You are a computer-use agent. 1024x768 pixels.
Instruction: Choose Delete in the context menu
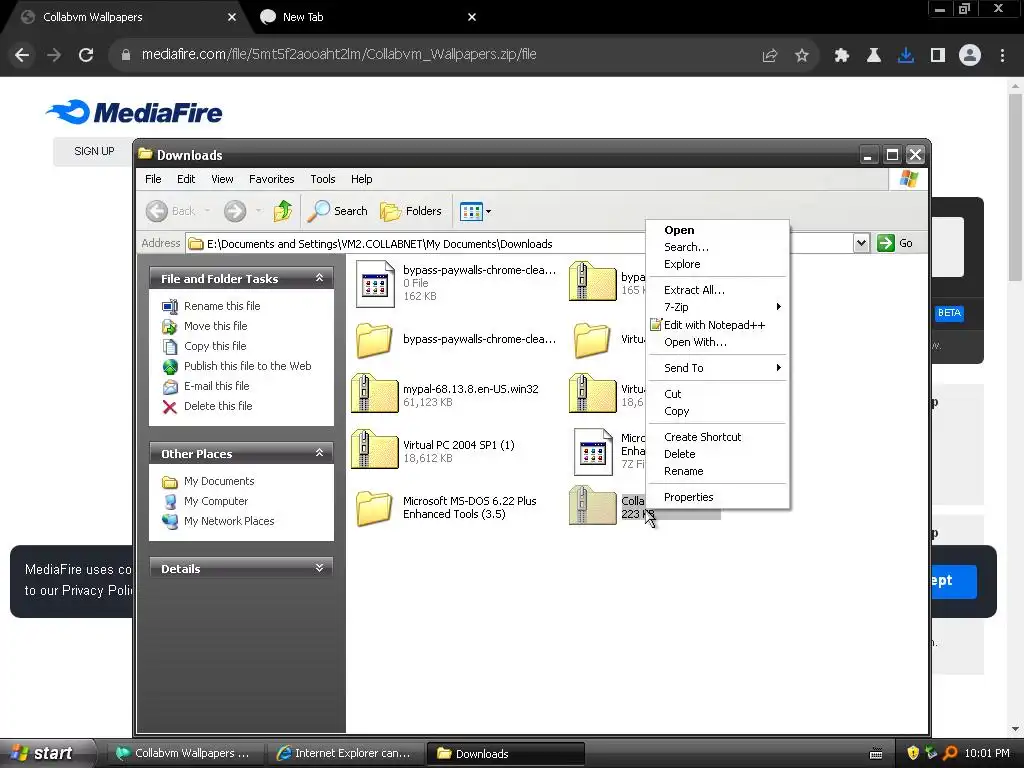pyautogui.click(x=717, y=454)
